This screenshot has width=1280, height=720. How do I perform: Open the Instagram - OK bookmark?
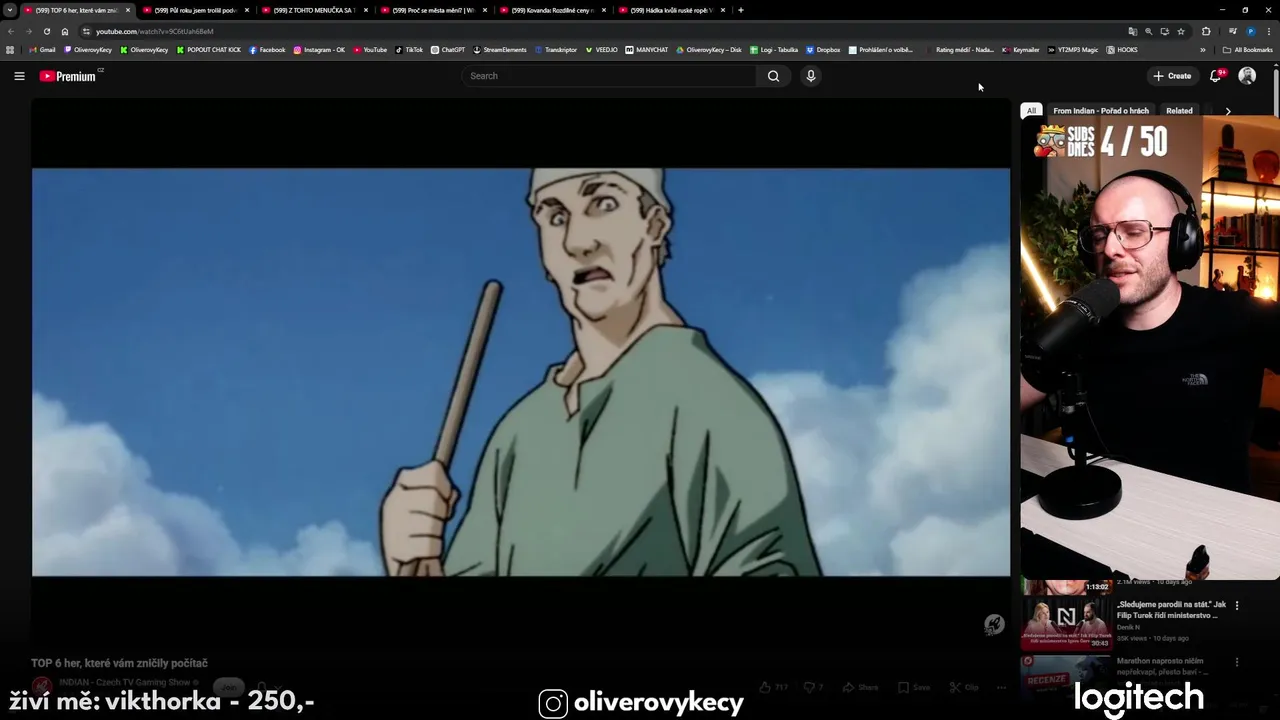319,50
